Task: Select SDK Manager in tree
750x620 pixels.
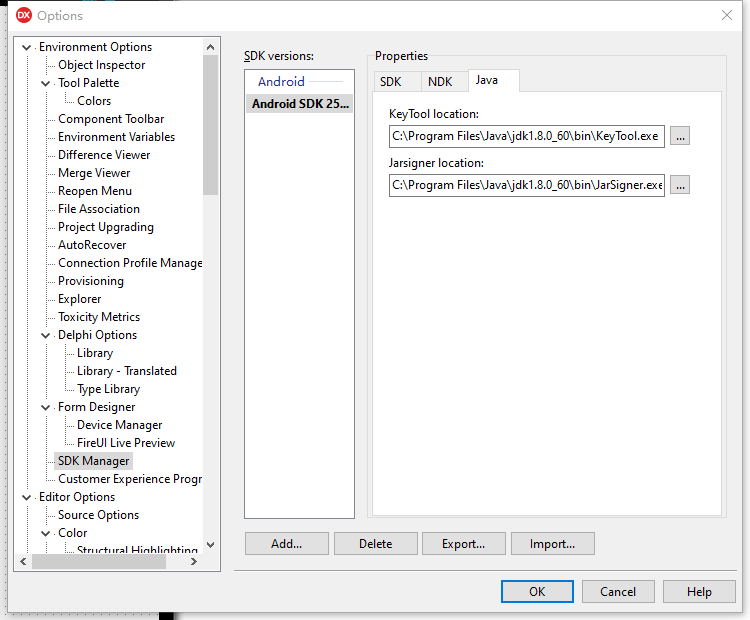Action: click(93, 461)
